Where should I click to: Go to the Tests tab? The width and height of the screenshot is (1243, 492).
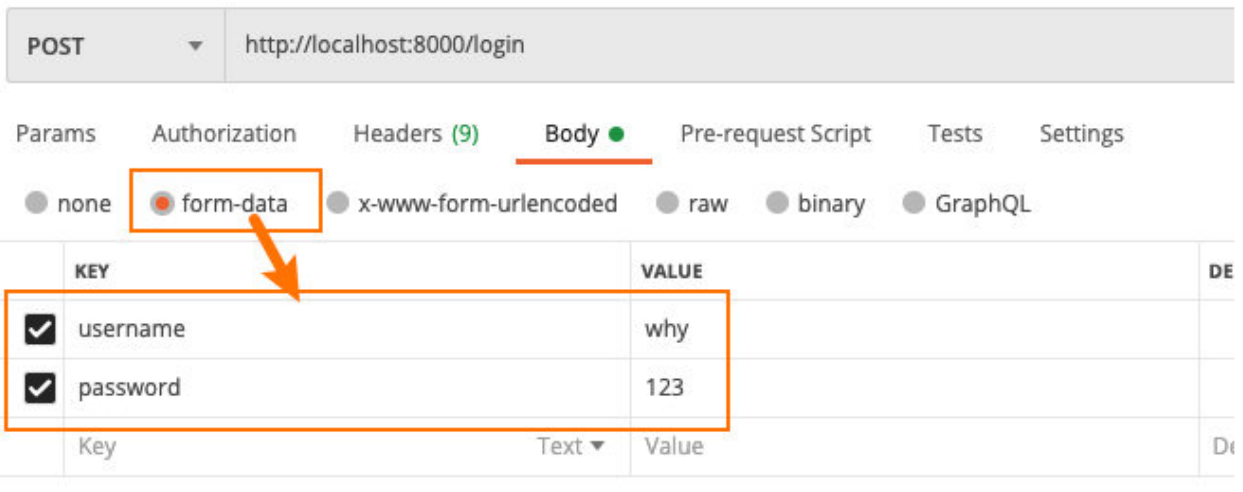(954, 134)
